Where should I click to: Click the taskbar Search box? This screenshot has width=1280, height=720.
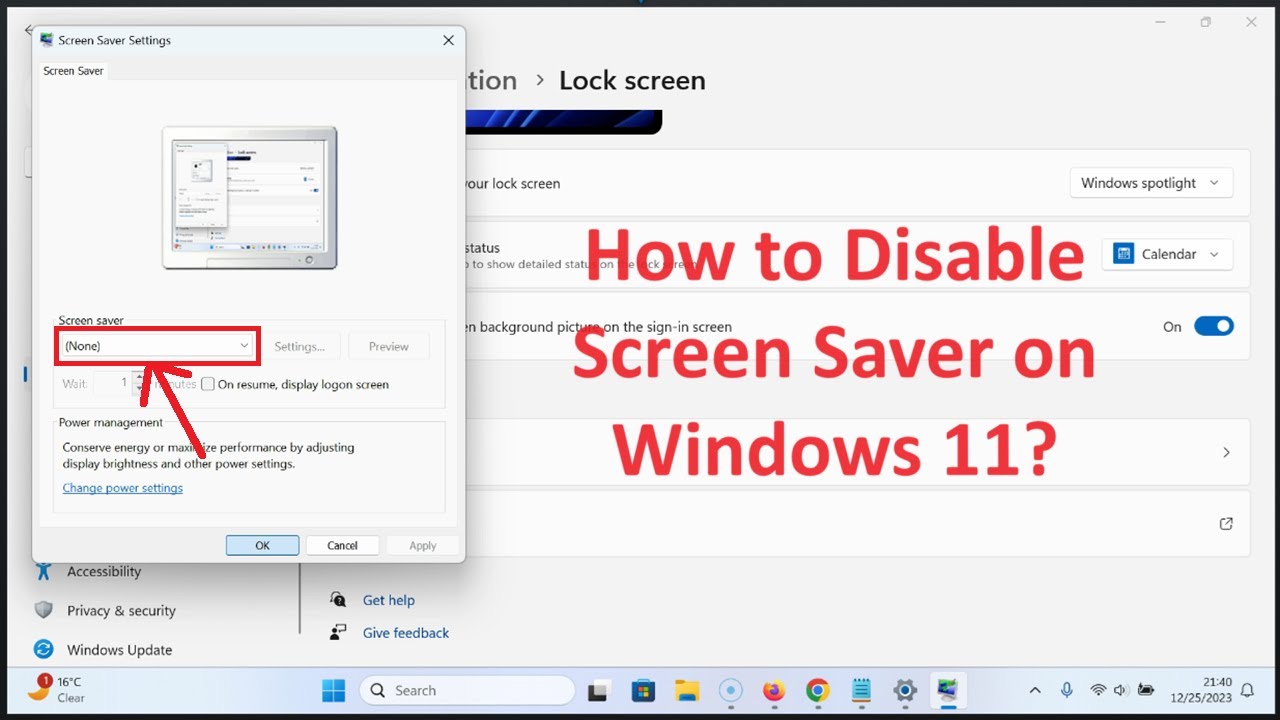pos(467,690)
